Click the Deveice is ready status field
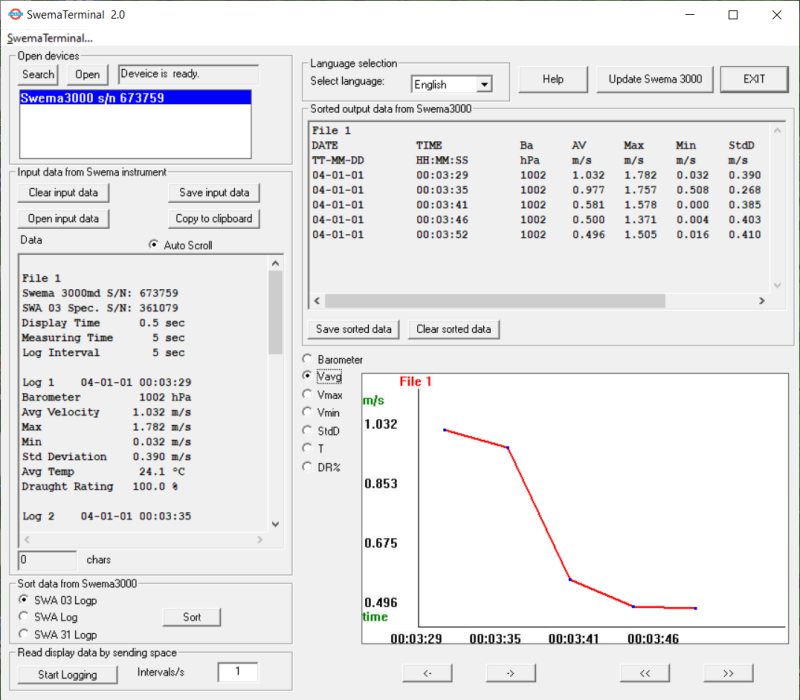Image resolution: width=800 pixels, height=700 pixels. click(188, 74)
